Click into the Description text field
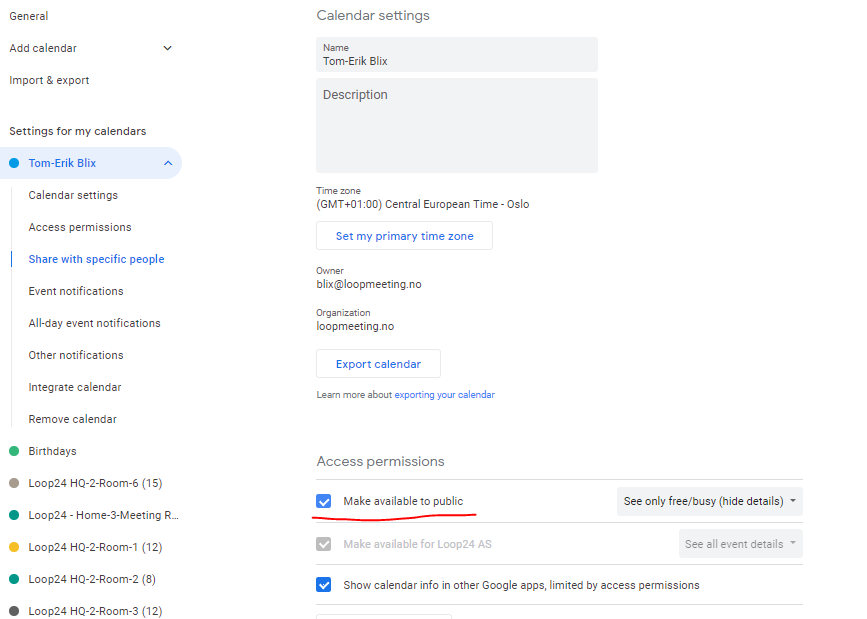Image resolution: width=867 pixels, height=619 pixels. pos(457,126)
